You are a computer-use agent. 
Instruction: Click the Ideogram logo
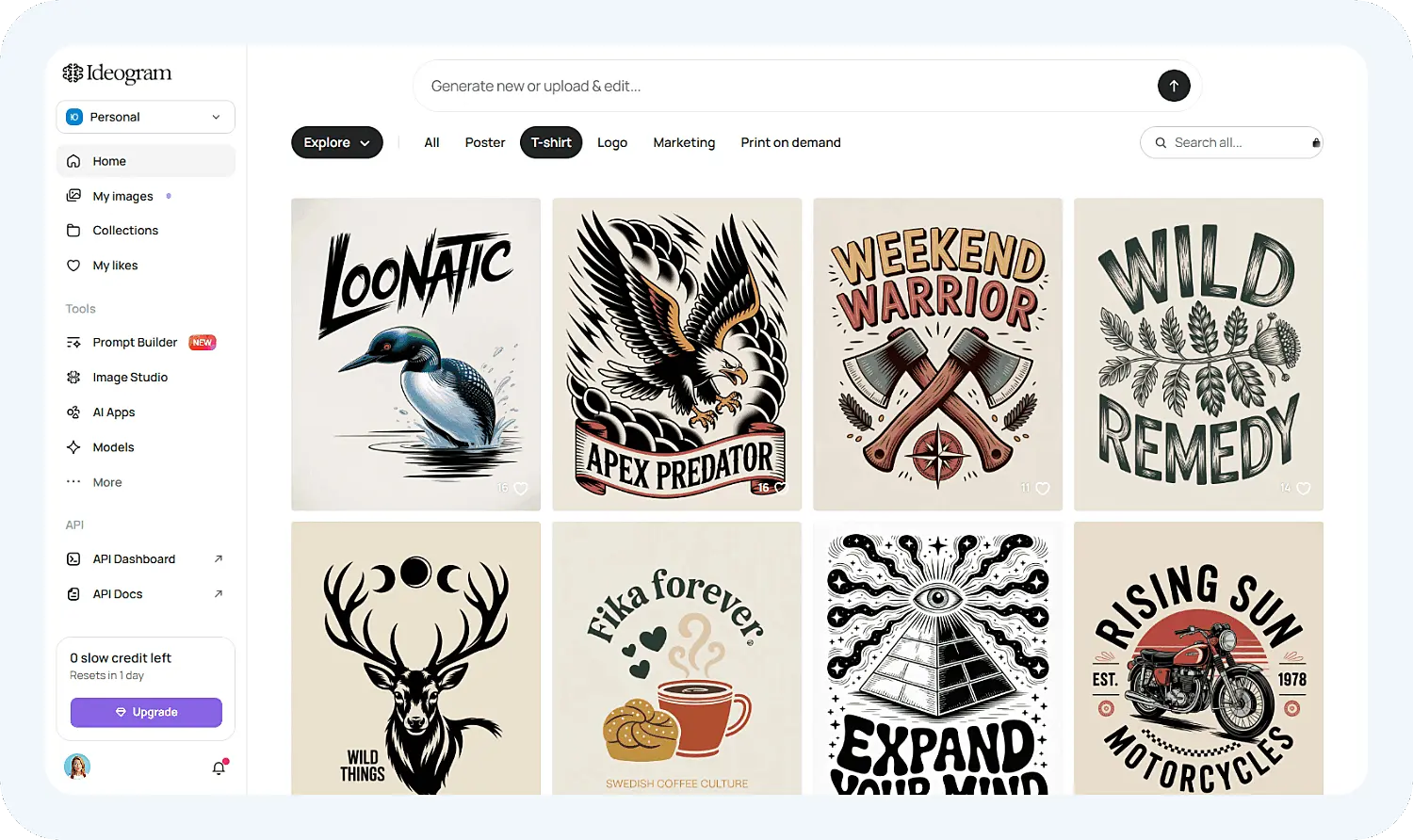pos(117,73)
